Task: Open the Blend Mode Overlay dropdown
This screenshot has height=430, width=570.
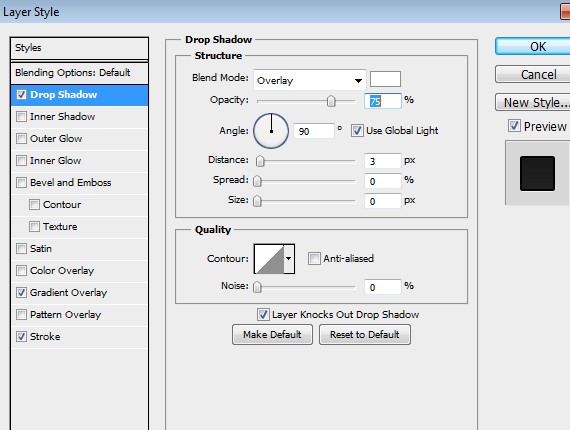Action: click(310, 80)
